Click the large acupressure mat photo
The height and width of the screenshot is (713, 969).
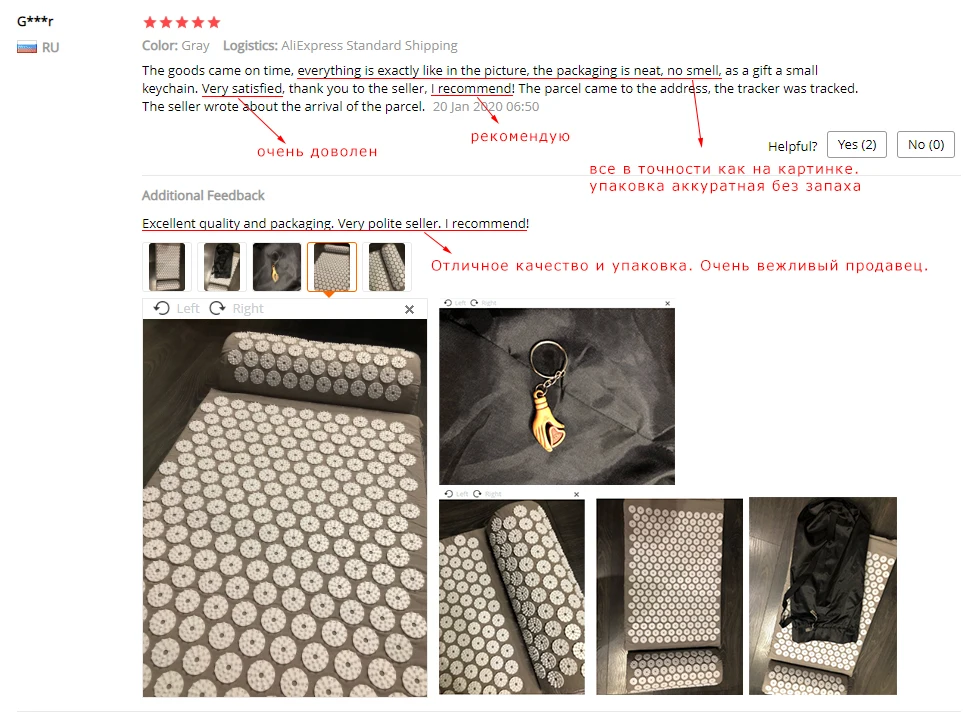tap(285, 508)
